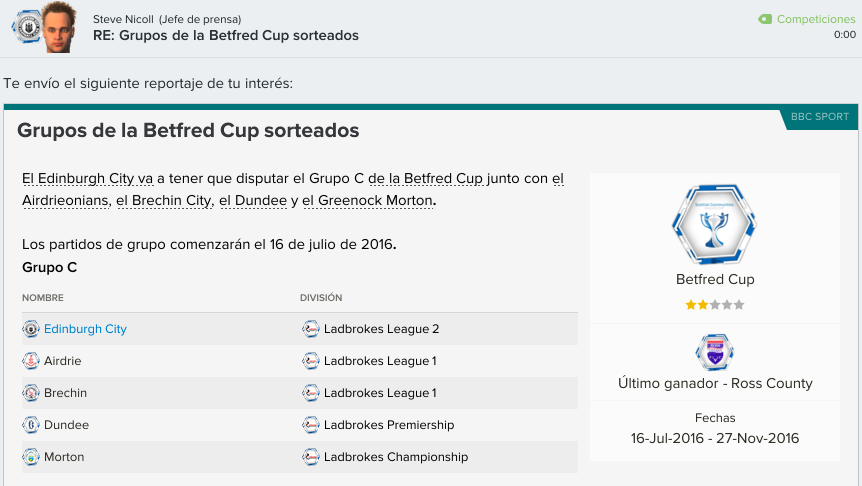Click the Ross County badge icon
862x486 pixels.
714,352
